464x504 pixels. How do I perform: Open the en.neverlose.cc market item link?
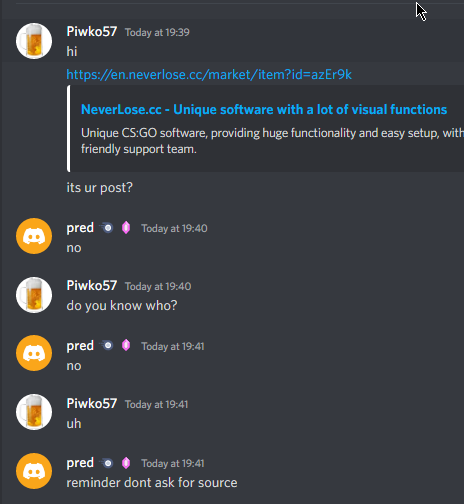coord(209,75)
